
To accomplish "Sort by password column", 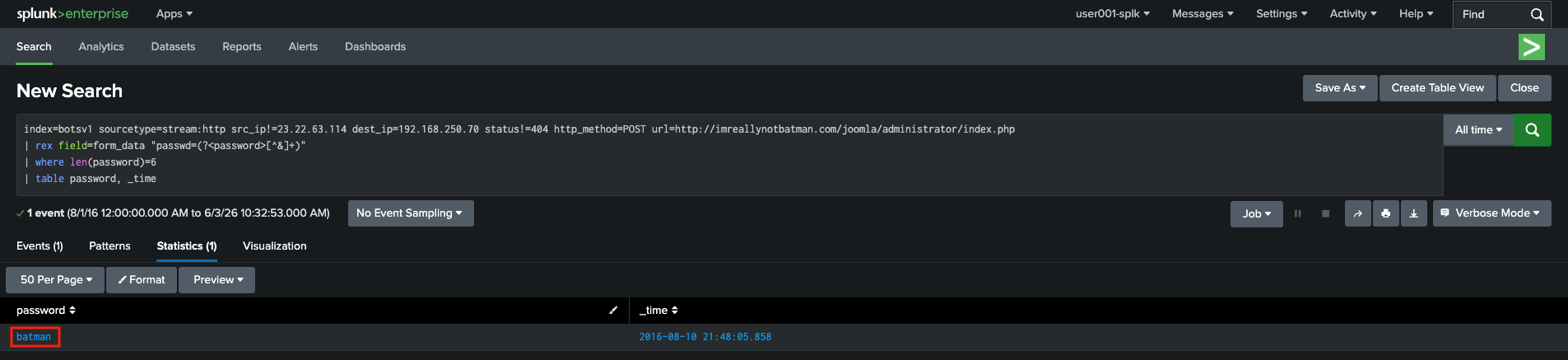I will tap(46, 311).
